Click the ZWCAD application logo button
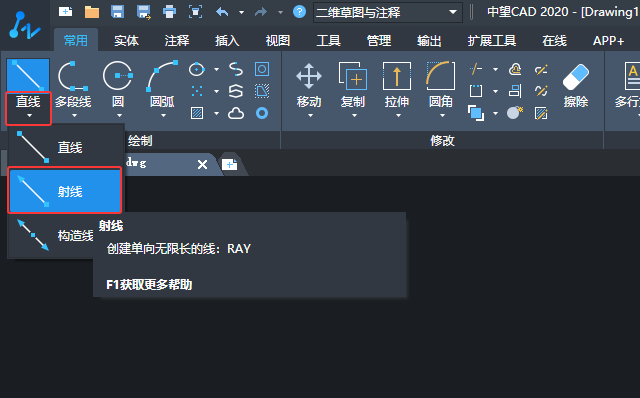Image resolution: width=640 pixels, height=398 pixels. point(24,25)
